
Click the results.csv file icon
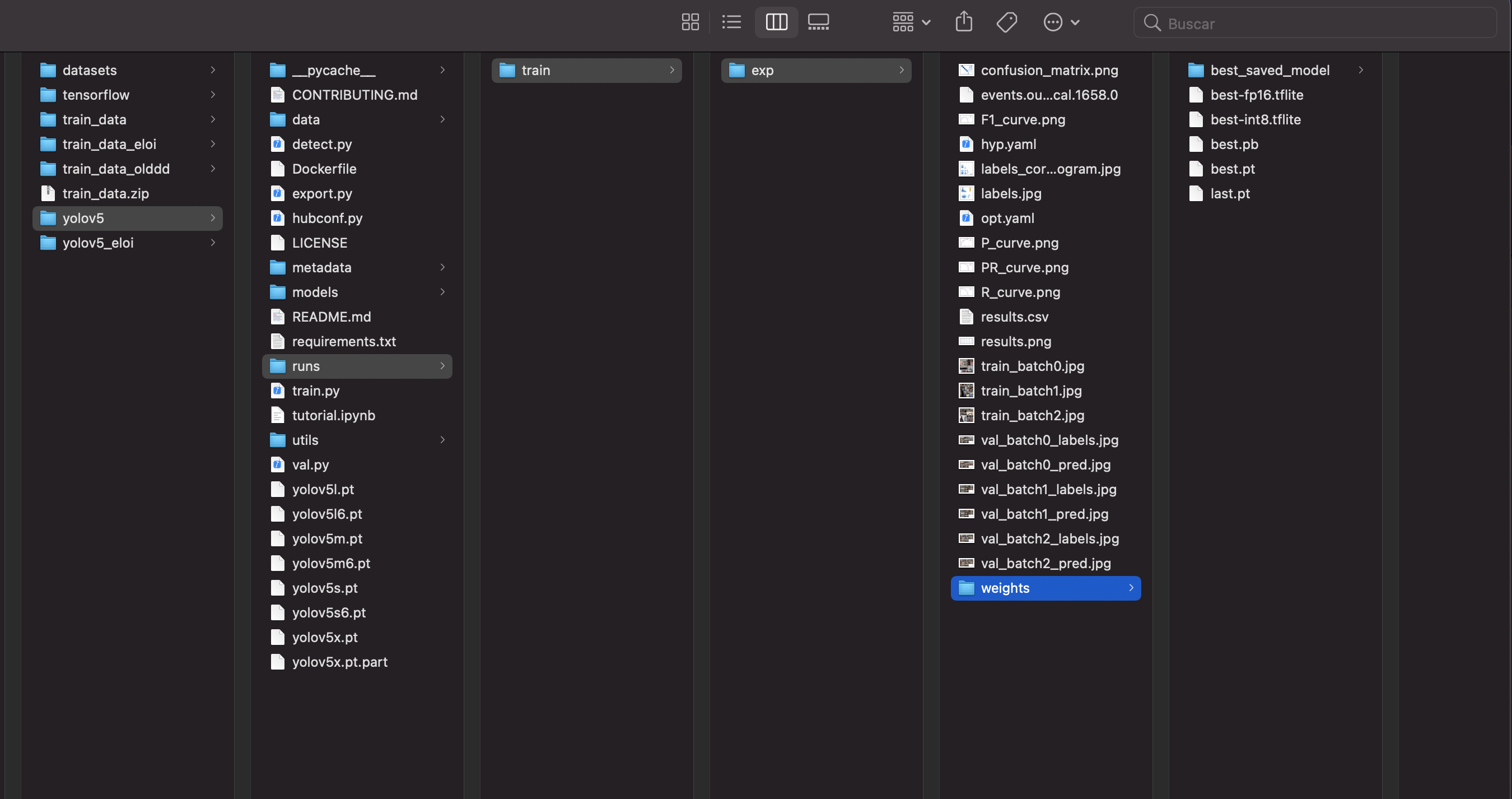966,317
